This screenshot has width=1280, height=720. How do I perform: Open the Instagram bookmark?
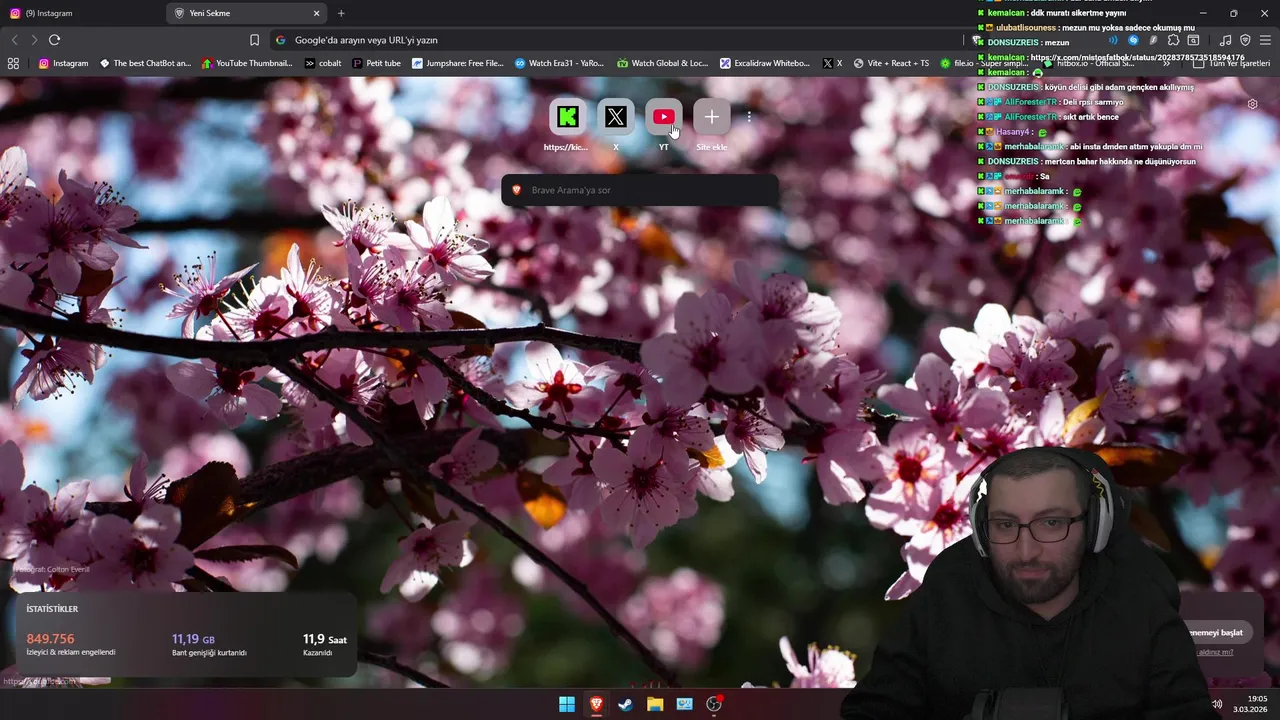[64, 63]
